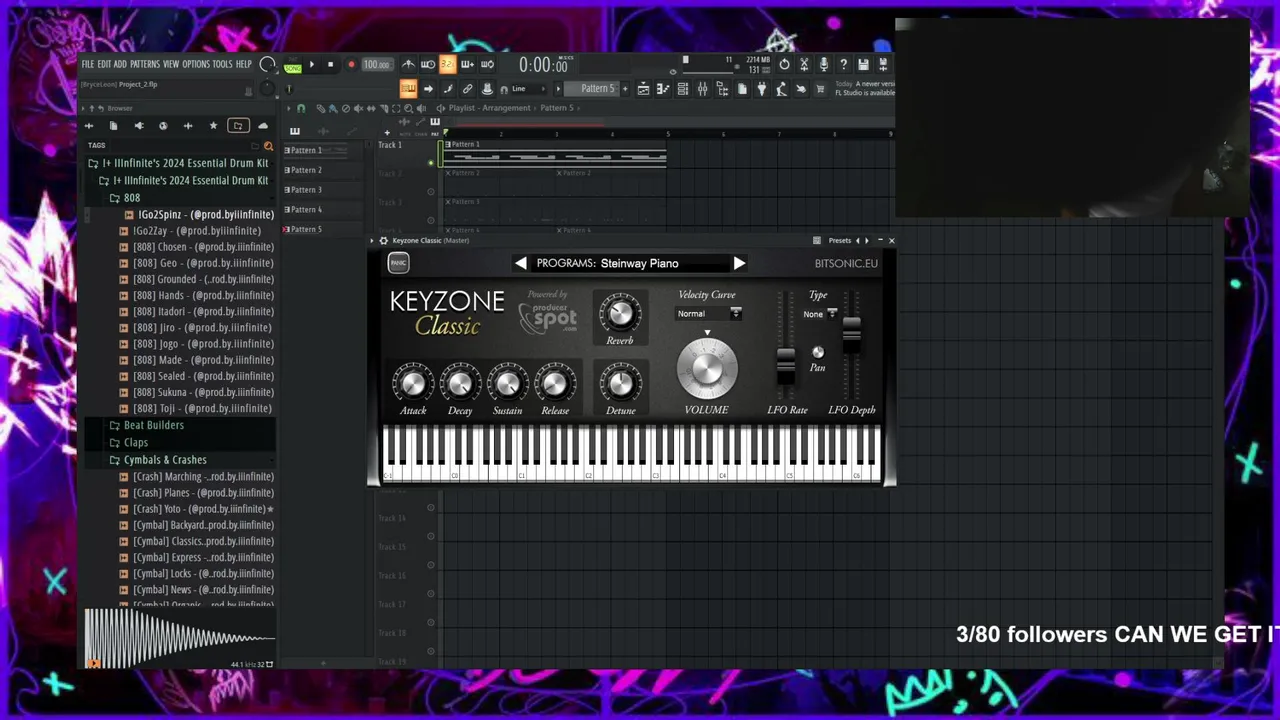Viewport: 1280px width, 720px height.
Task: Select the [808] Chosen sample
Action: 196,247
